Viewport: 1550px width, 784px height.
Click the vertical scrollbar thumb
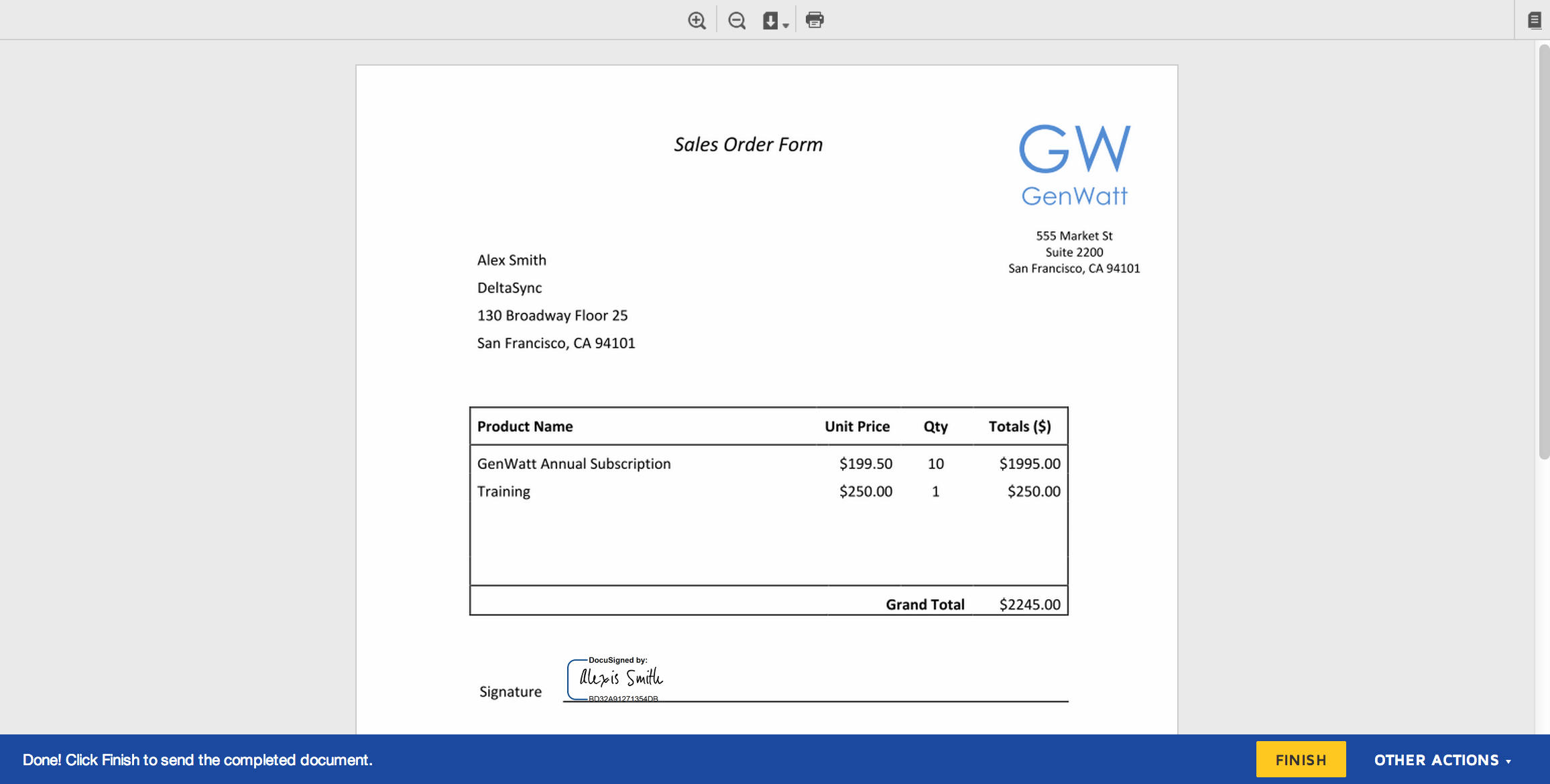[1544, 251]
